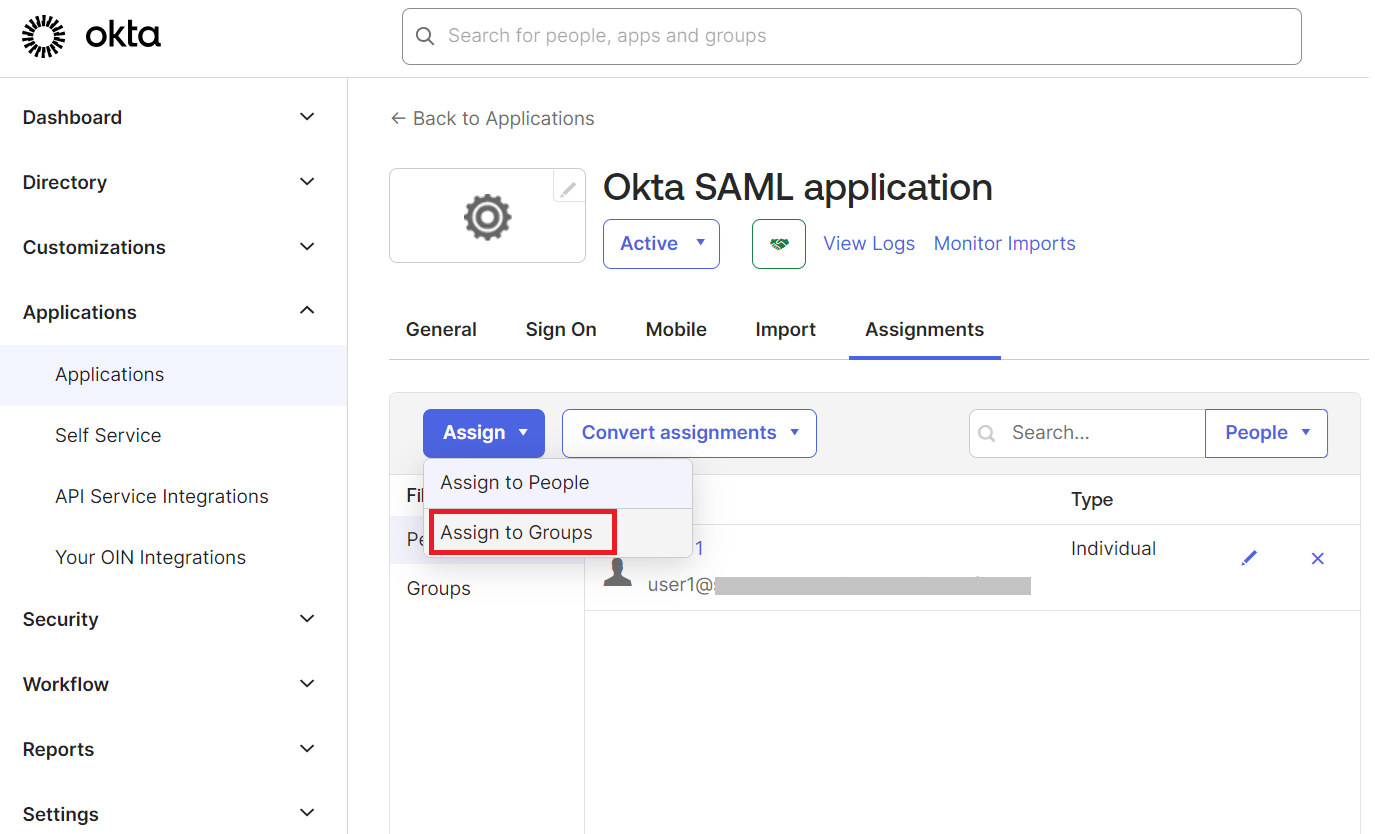Open Convert assignments dropdown
The image size is (1375, 834).
point(689,433)
